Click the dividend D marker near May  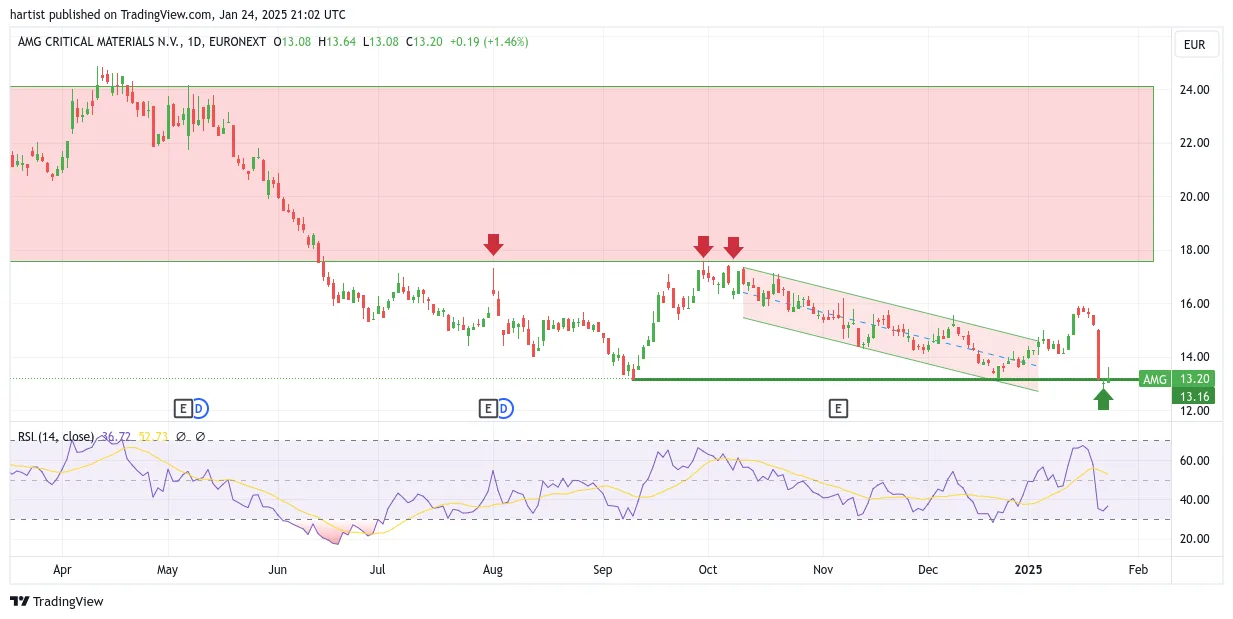click(199, 408)
